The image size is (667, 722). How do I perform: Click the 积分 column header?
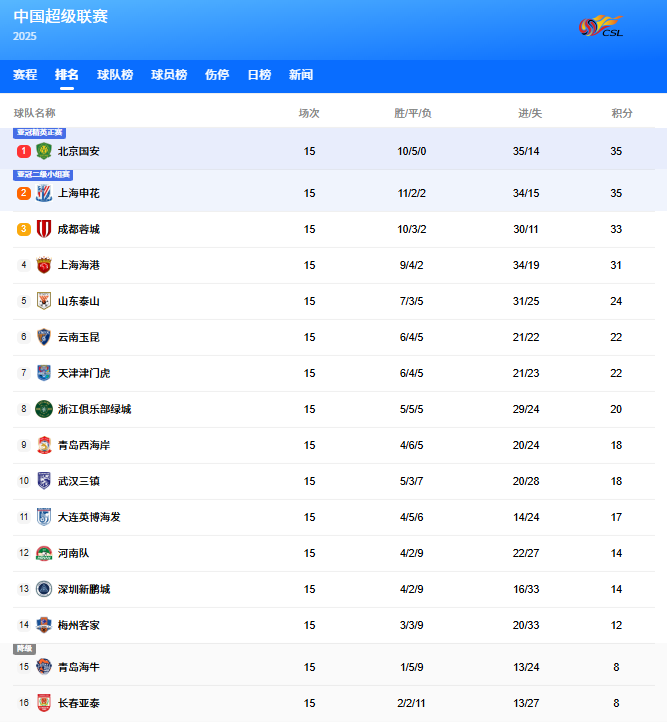click(x=622, y=113)
